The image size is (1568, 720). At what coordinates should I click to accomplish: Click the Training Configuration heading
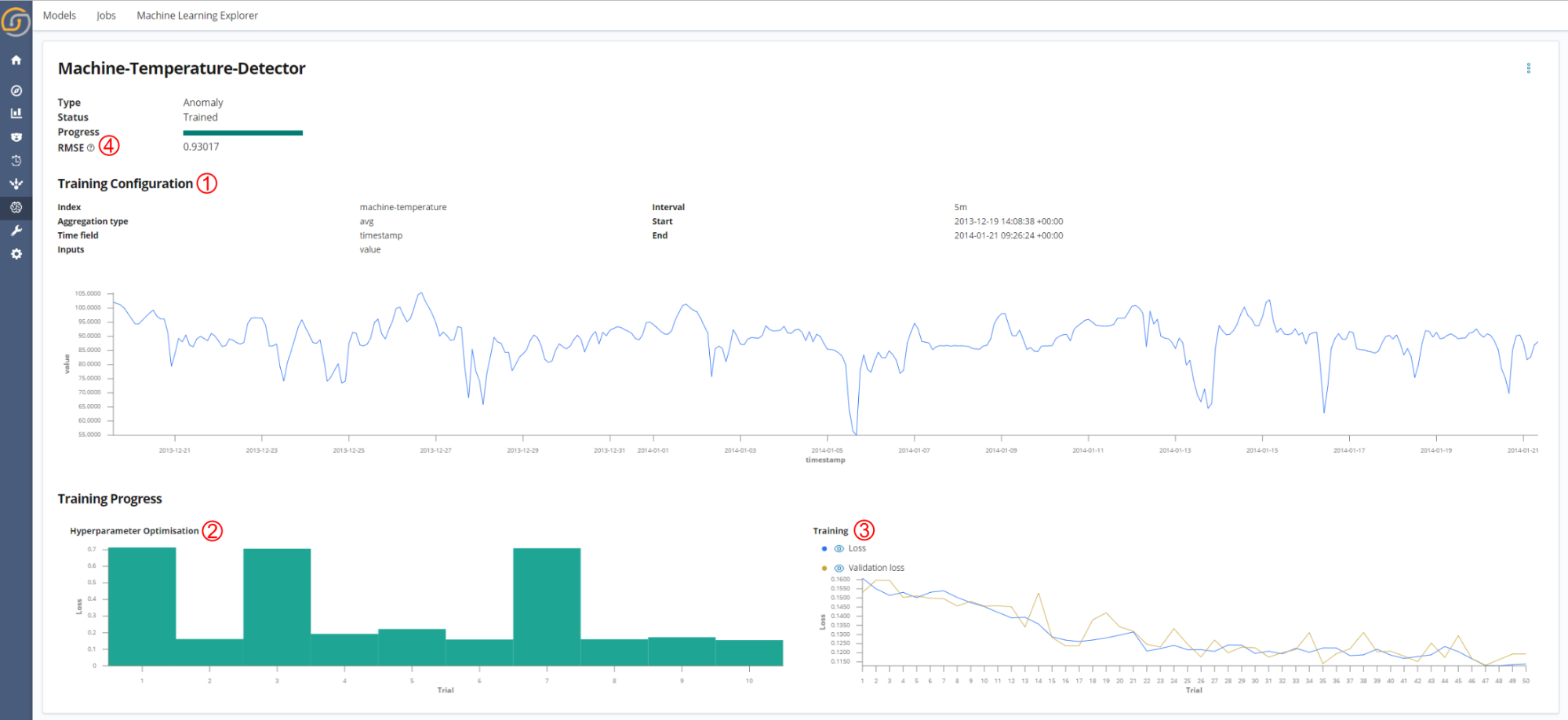(x=126, y=184)
